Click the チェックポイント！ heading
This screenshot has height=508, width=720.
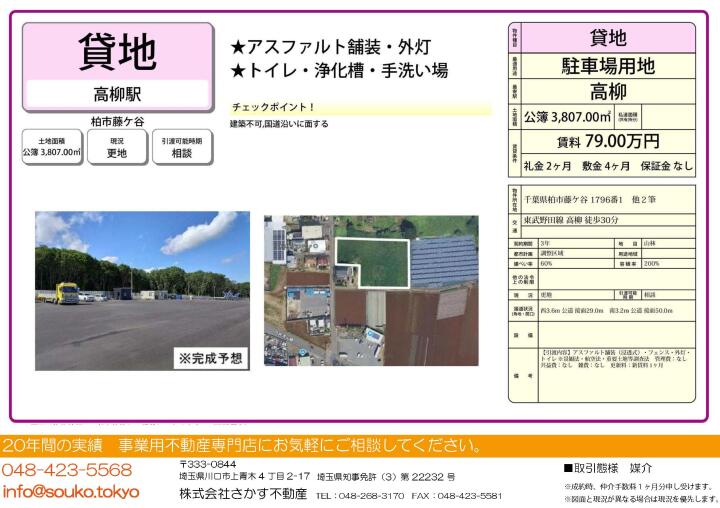click(273, 106)
